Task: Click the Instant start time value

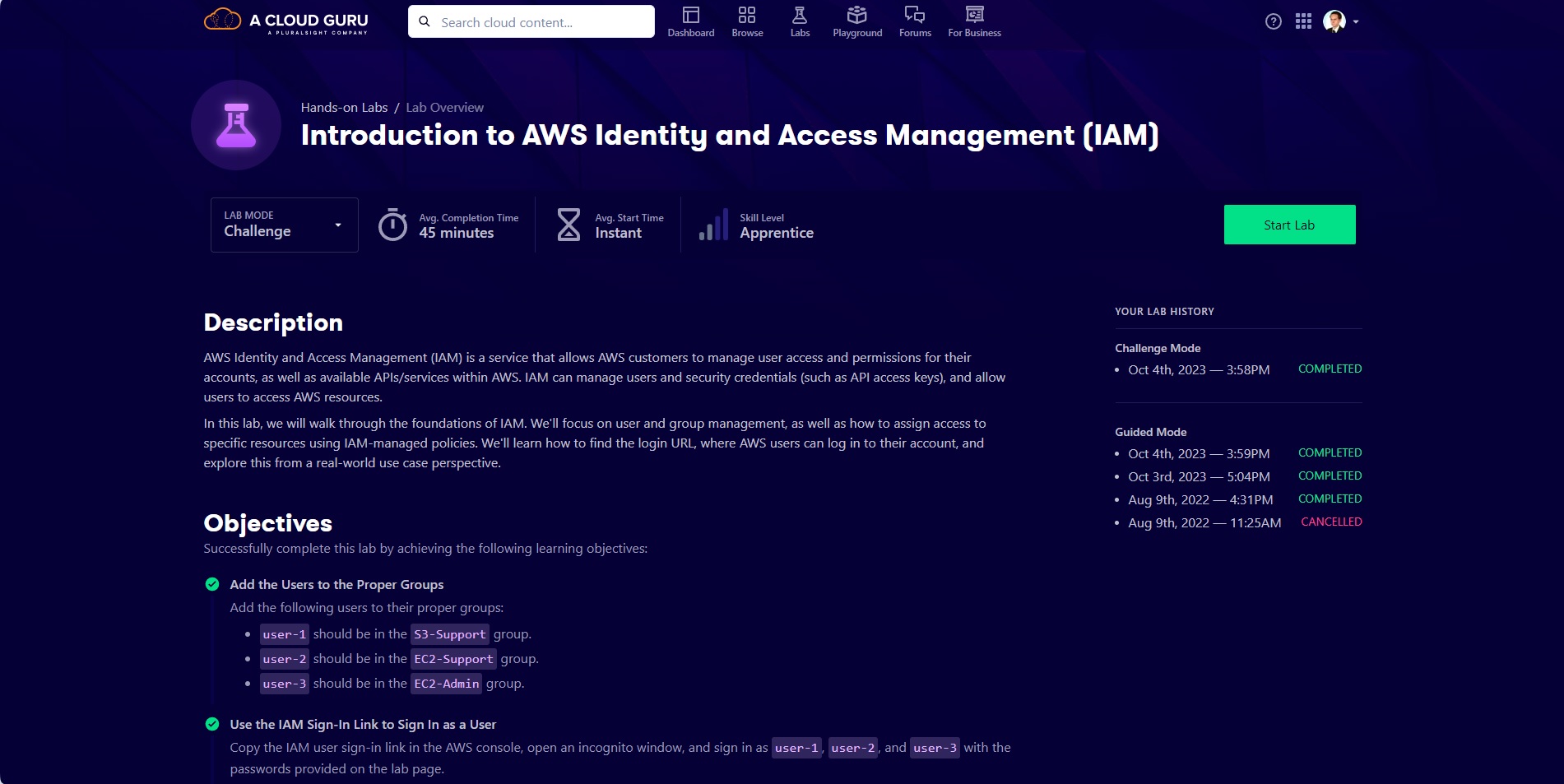Action: 618,233
